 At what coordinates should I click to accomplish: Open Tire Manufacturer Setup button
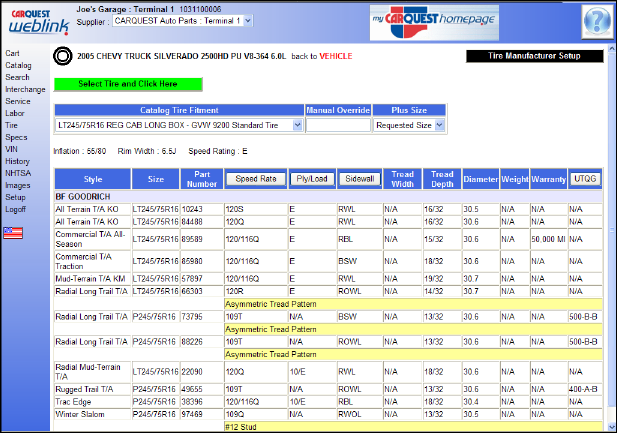tap(534, 56)
